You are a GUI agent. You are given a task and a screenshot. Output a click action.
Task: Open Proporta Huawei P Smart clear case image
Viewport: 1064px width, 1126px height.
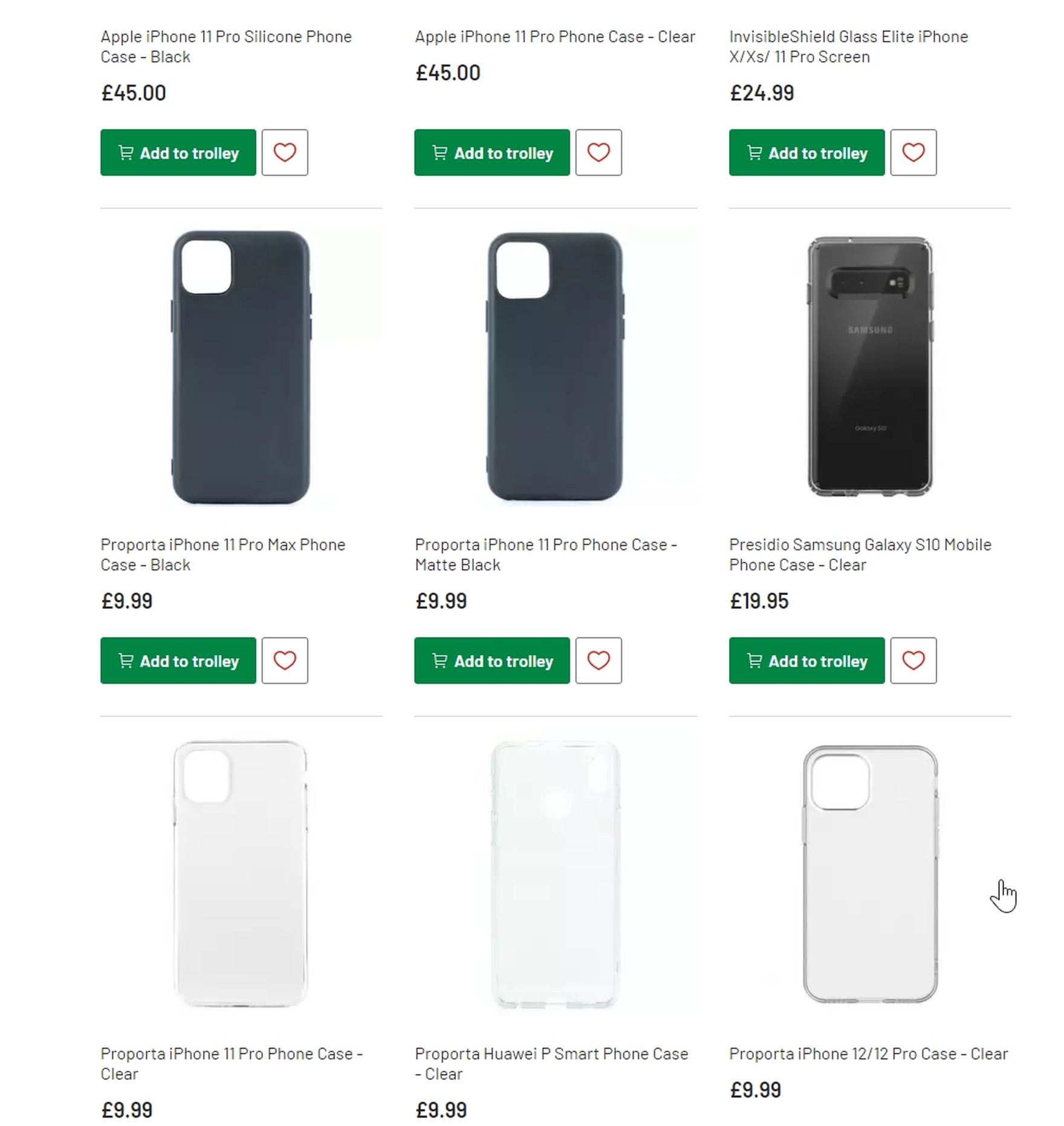point(556,874)
